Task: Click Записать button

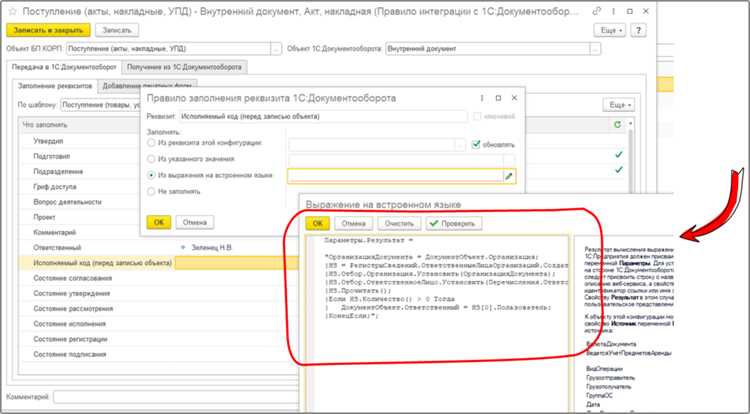Action: (x=117, y=30)
